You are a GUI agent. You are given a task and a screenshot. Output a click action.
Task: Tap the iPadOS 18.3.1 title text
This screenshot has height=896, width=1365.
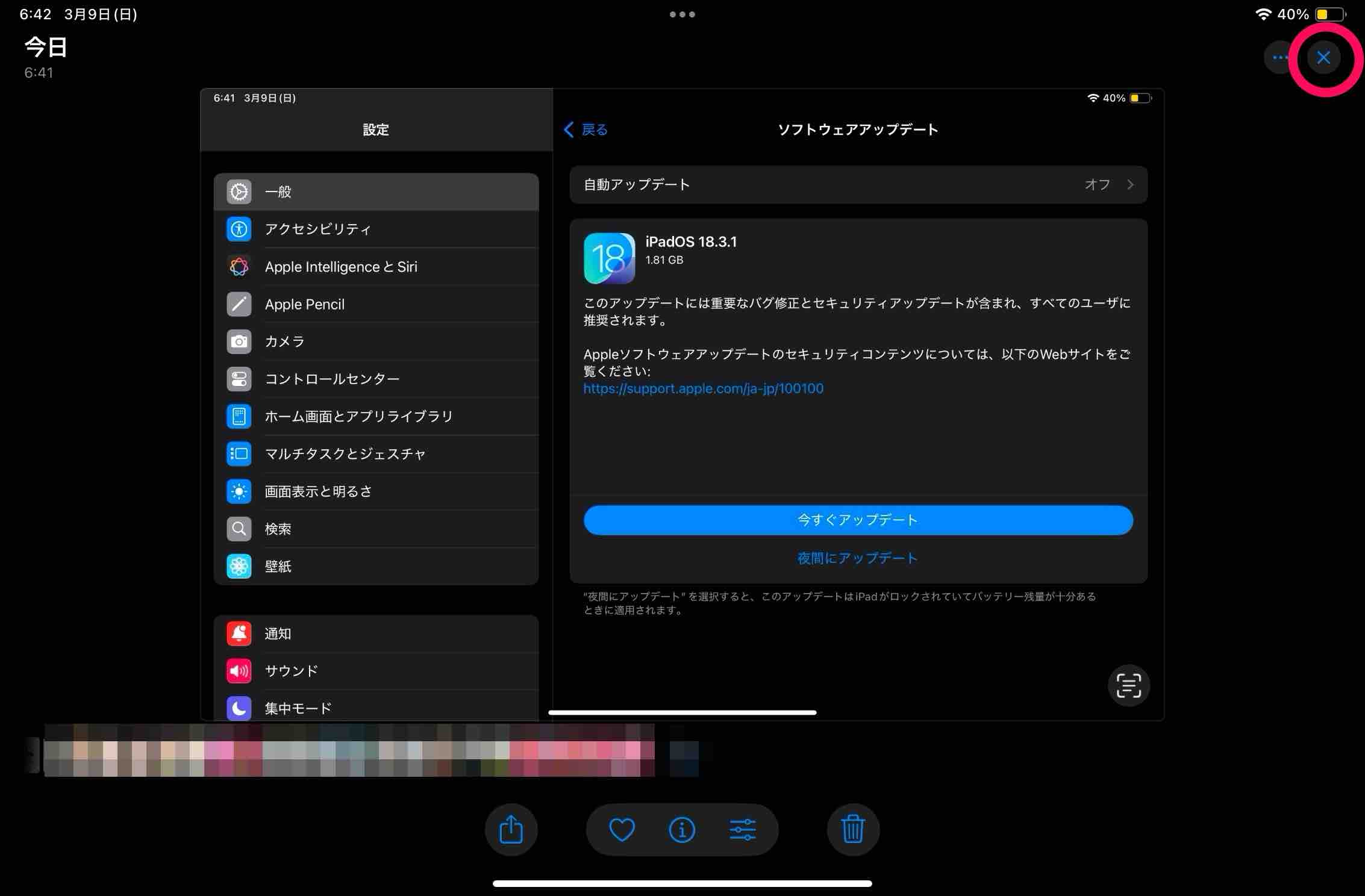pos(691,241)
